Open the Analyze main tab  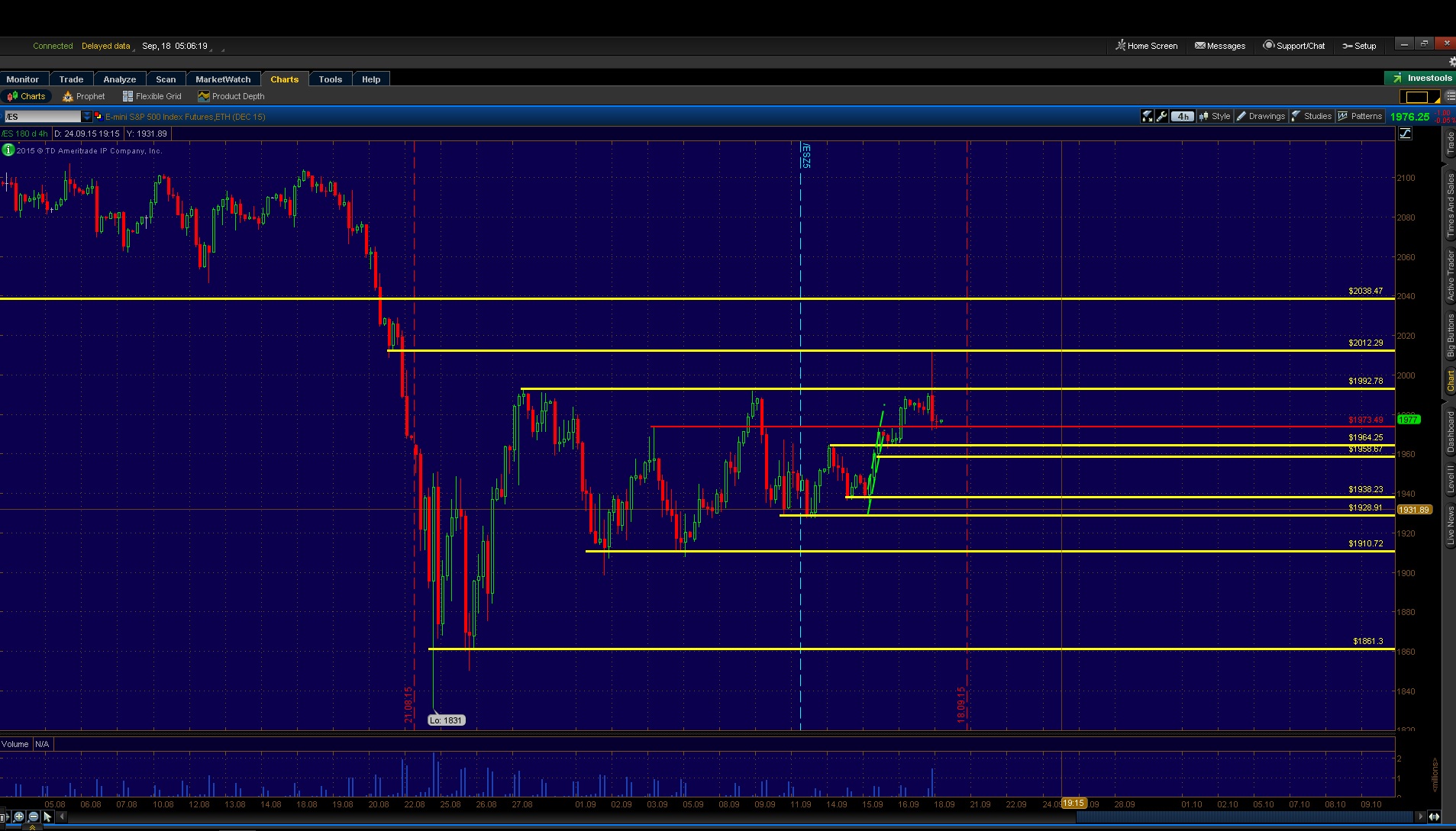tap(120, 79)
